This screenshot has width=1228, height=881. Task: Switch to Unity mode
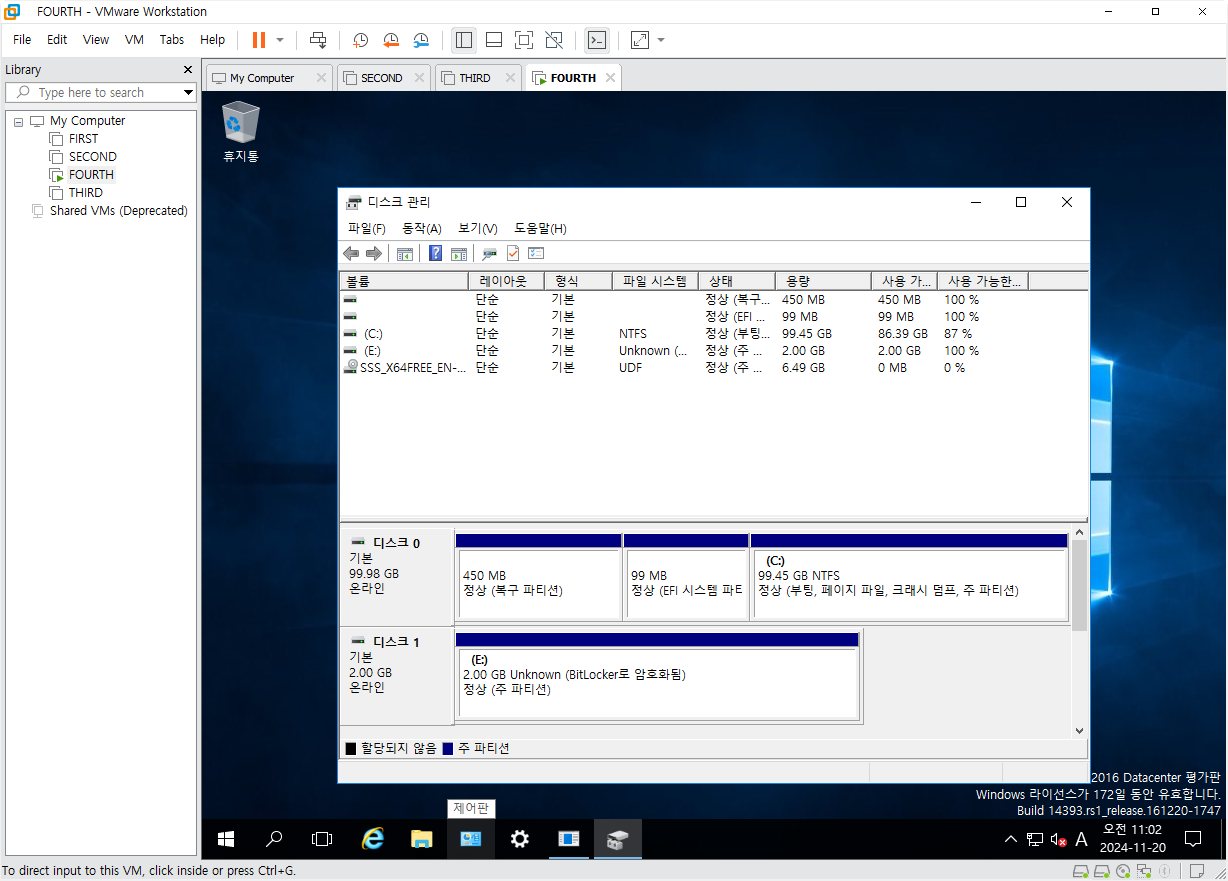554,40
